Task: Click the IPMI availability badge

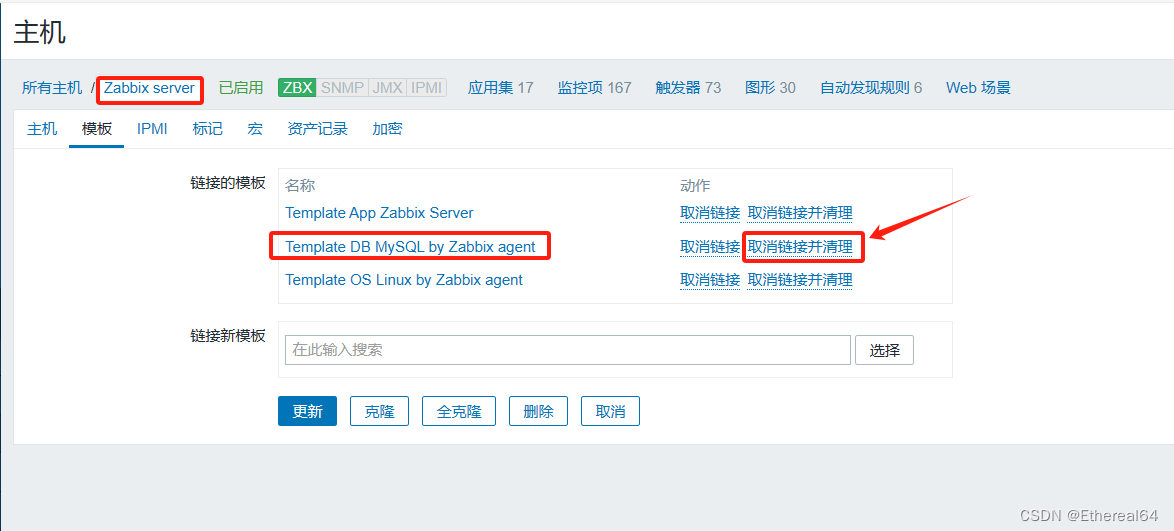Action: pos(427,88)
